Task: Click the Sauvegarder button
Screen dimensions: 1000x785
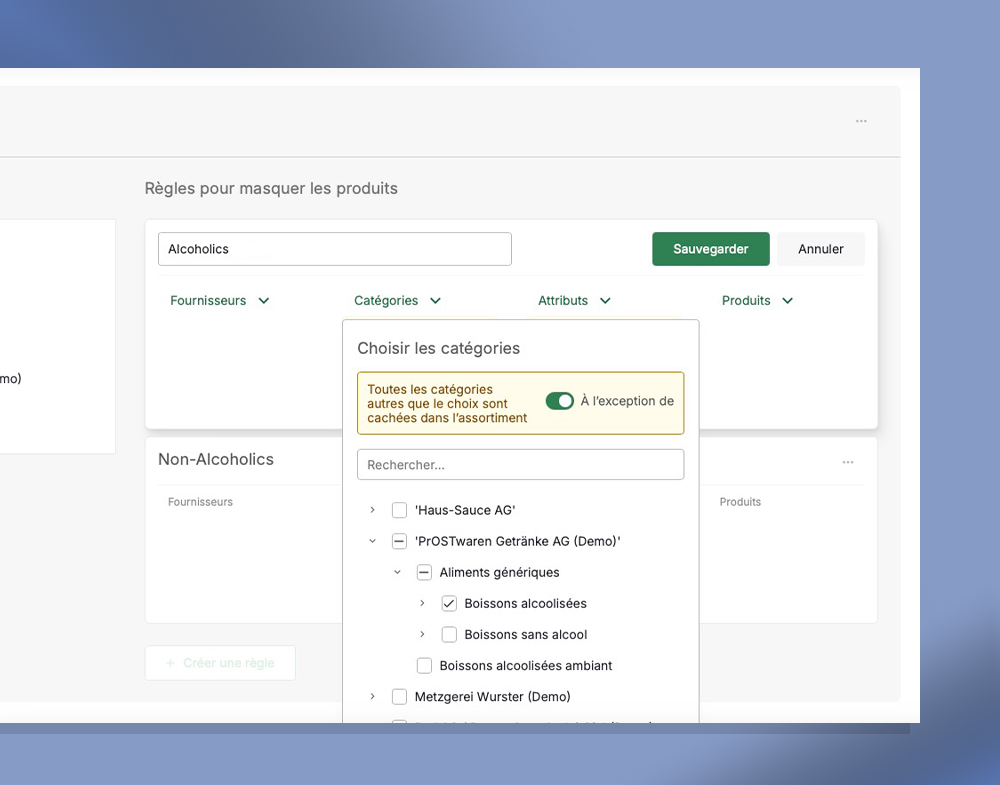Action: 710,249
